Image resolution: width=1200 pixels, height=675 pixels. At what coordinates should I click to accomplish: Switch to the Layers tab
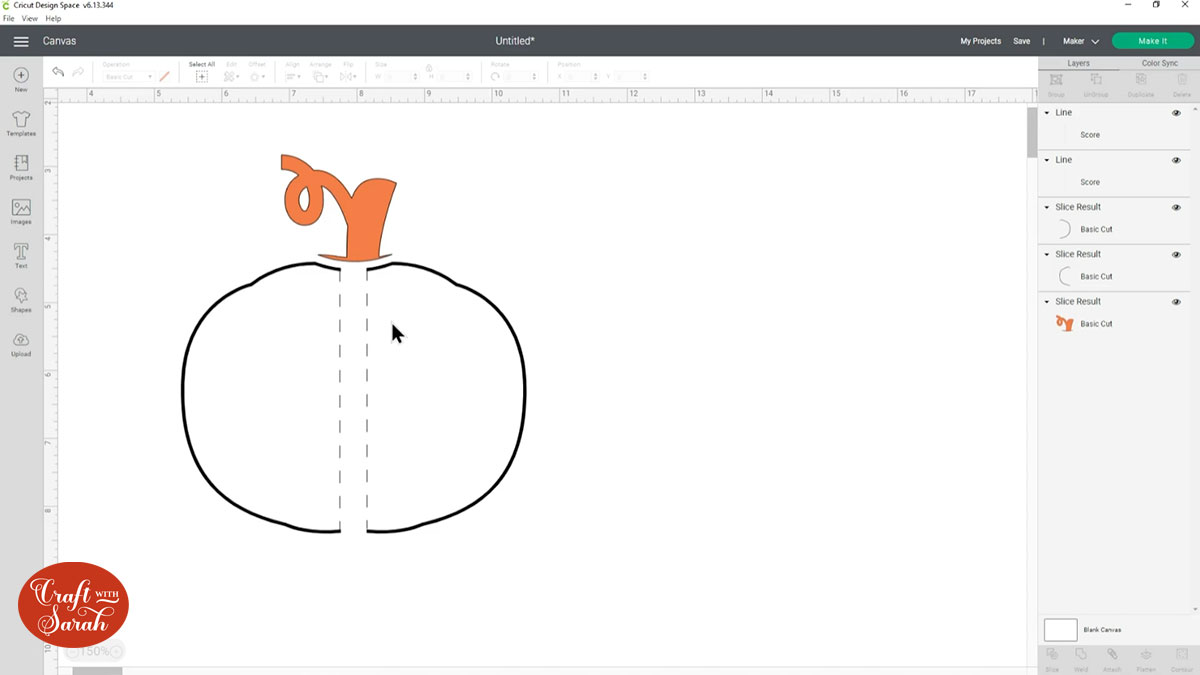point(1078,63)
